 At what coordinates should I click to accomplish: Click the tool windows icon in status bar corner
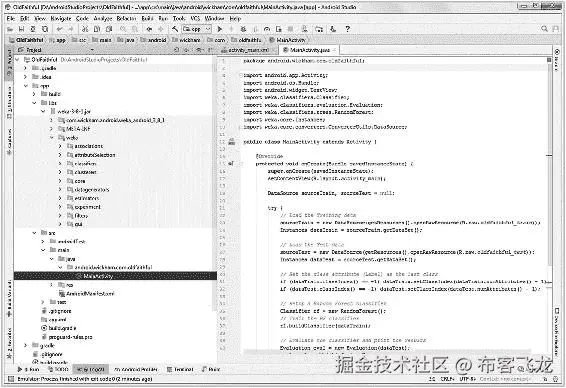coord(10,379)
